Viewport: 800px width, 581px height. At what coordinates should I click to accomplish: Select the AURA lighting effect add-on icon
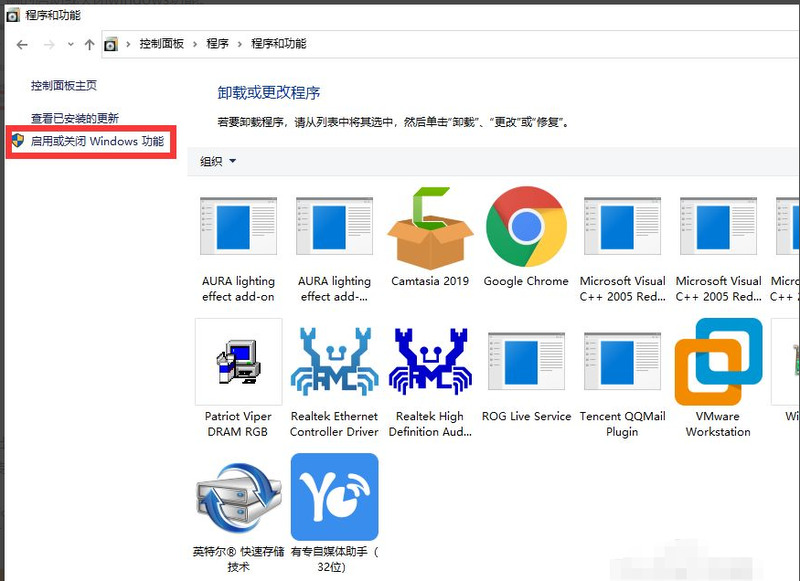click(x=237, y=227)
